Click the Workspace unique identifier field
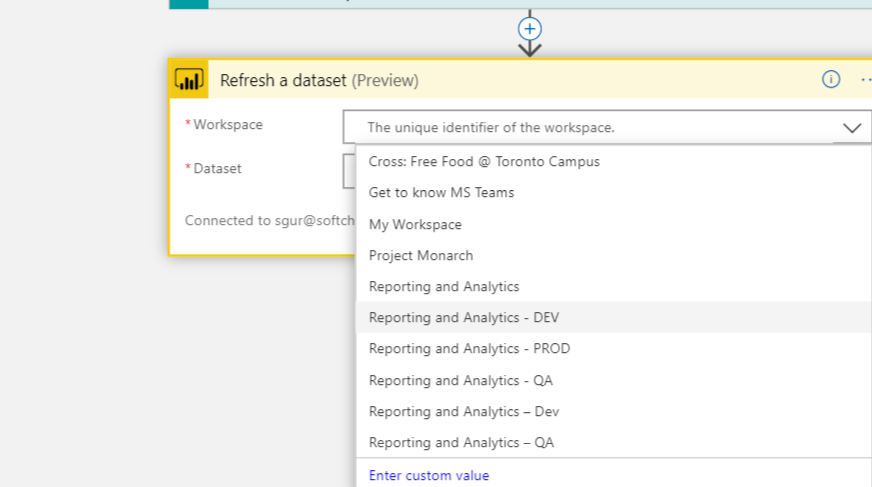The height and width of the screenshot is (487, 872). pyautogui.click(x=590, y=128)
